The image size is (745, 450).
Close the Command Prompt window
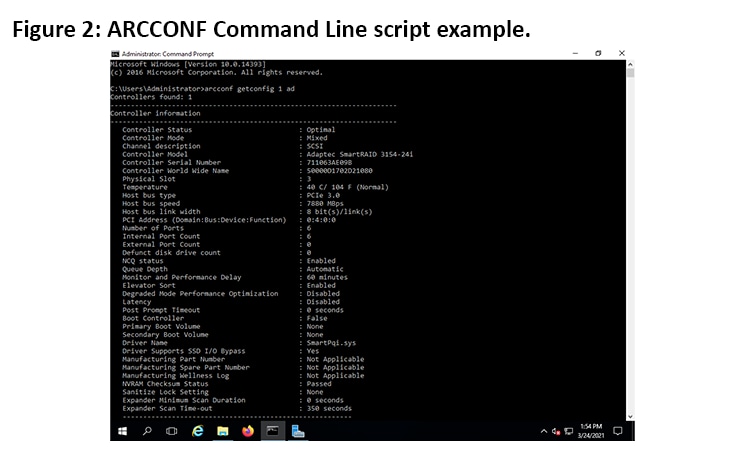tap(621, 53)
